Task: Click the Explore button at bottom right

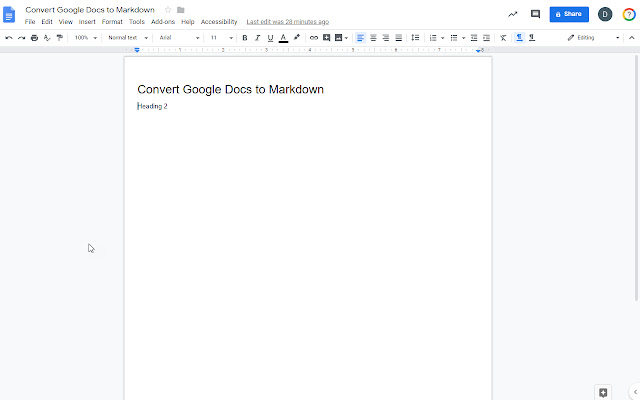Action: (x=603, y=392)
